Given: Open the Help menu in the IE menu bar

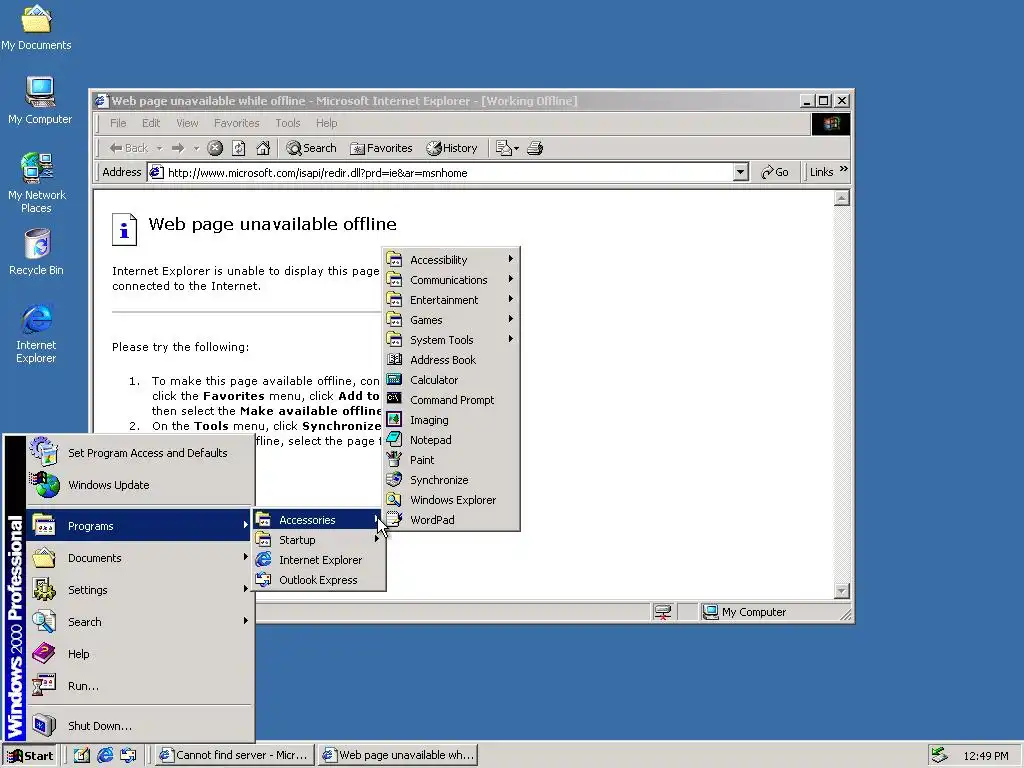Looking at the screenshot, I should [x=327, y=123].
